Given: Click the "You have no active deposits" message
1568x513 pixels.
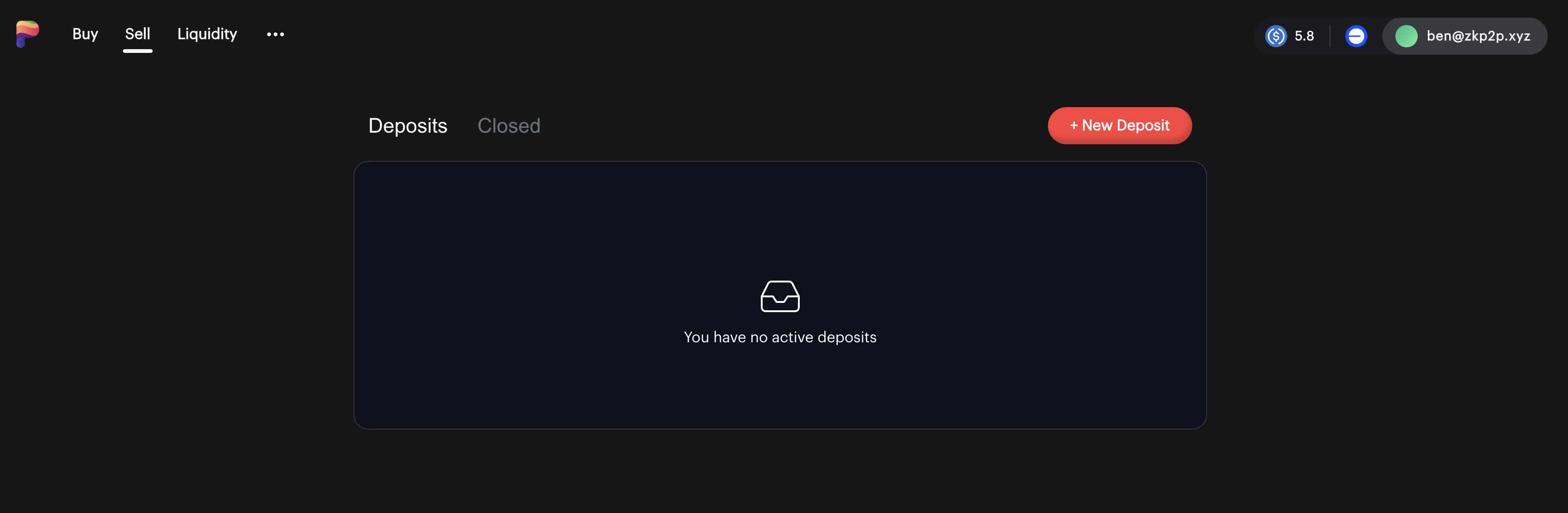Looking at the screenshot, I should click(x=780, y=337).
